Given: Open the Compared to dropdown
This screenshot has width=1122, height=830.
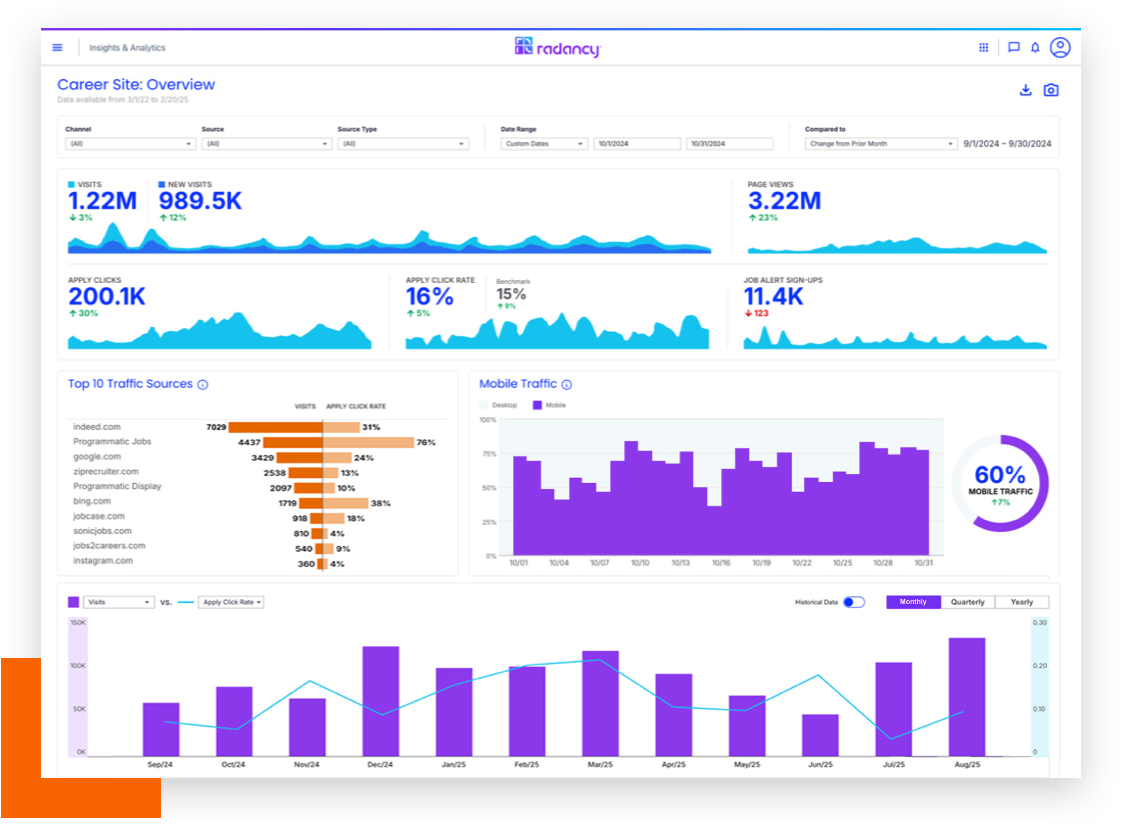Looking at the screenshot, I should click(880, 144).
